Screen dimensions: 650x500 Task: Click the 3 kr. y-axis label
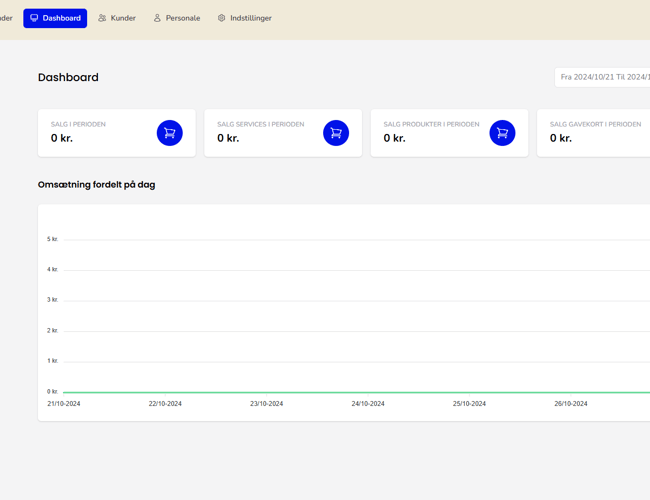click(x=53, y=300)
